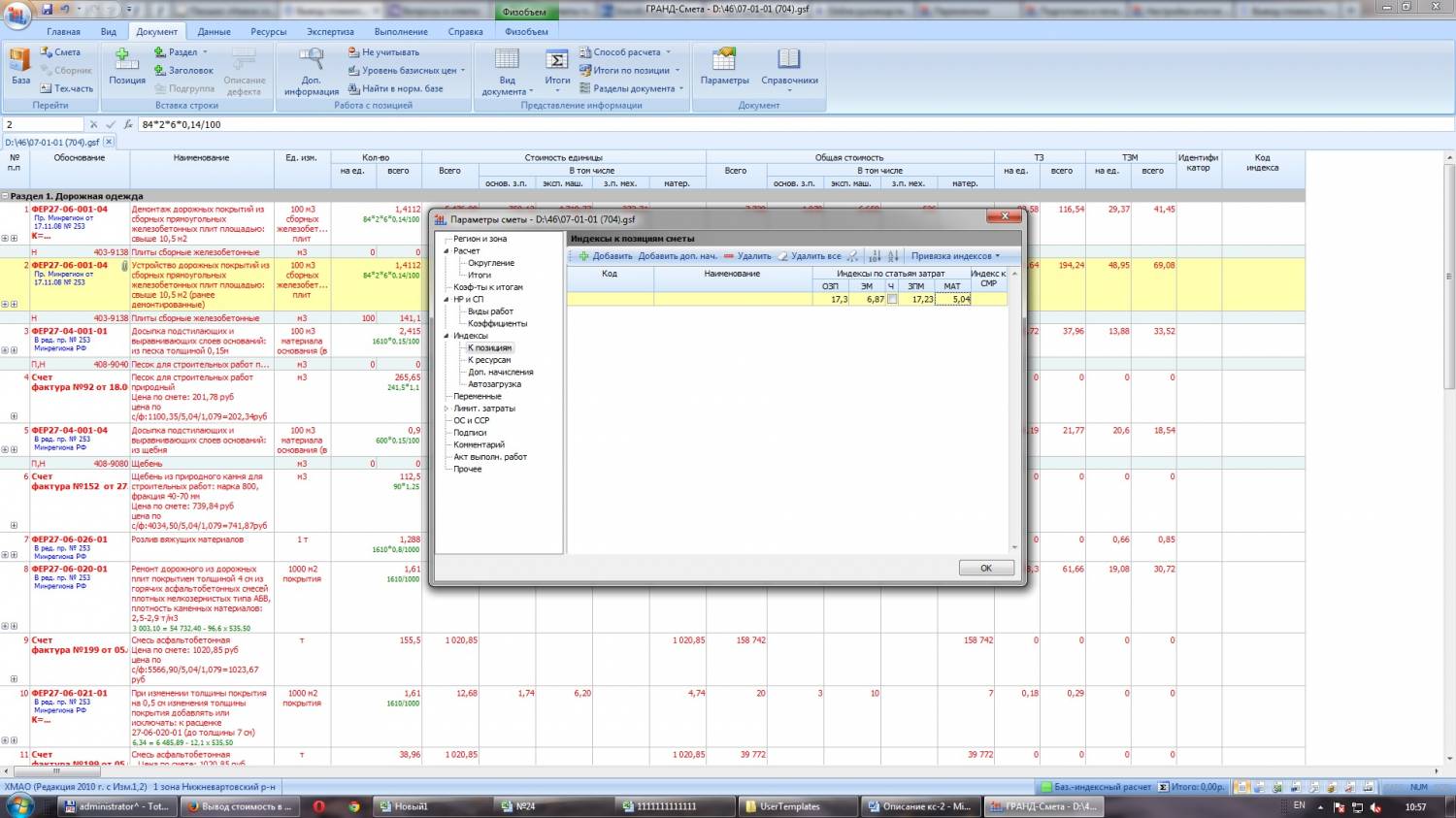Screen dimensions: 1456x818
Task: Toggle the Ч checkbox in the index row
Action: point(892,299)
